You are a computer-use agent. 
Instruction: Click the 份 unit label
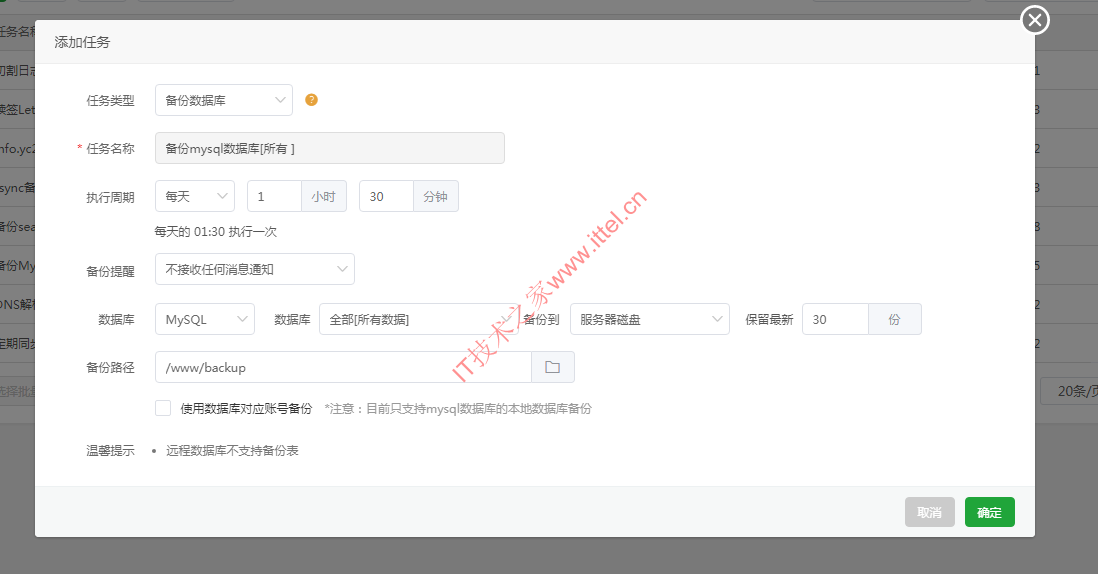coord(894,319)
